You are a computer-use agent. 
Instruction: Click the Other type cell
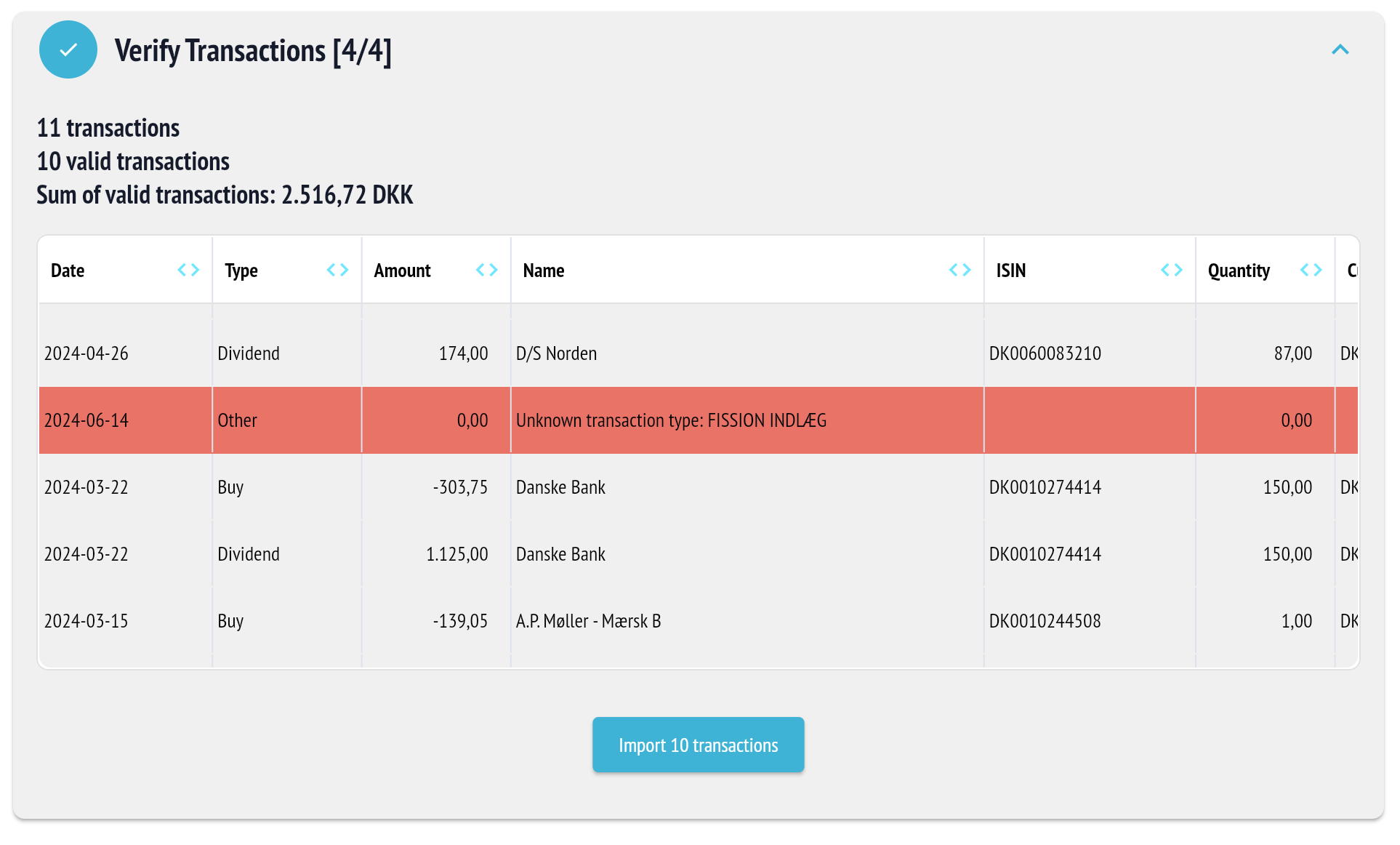pos(287,420)
